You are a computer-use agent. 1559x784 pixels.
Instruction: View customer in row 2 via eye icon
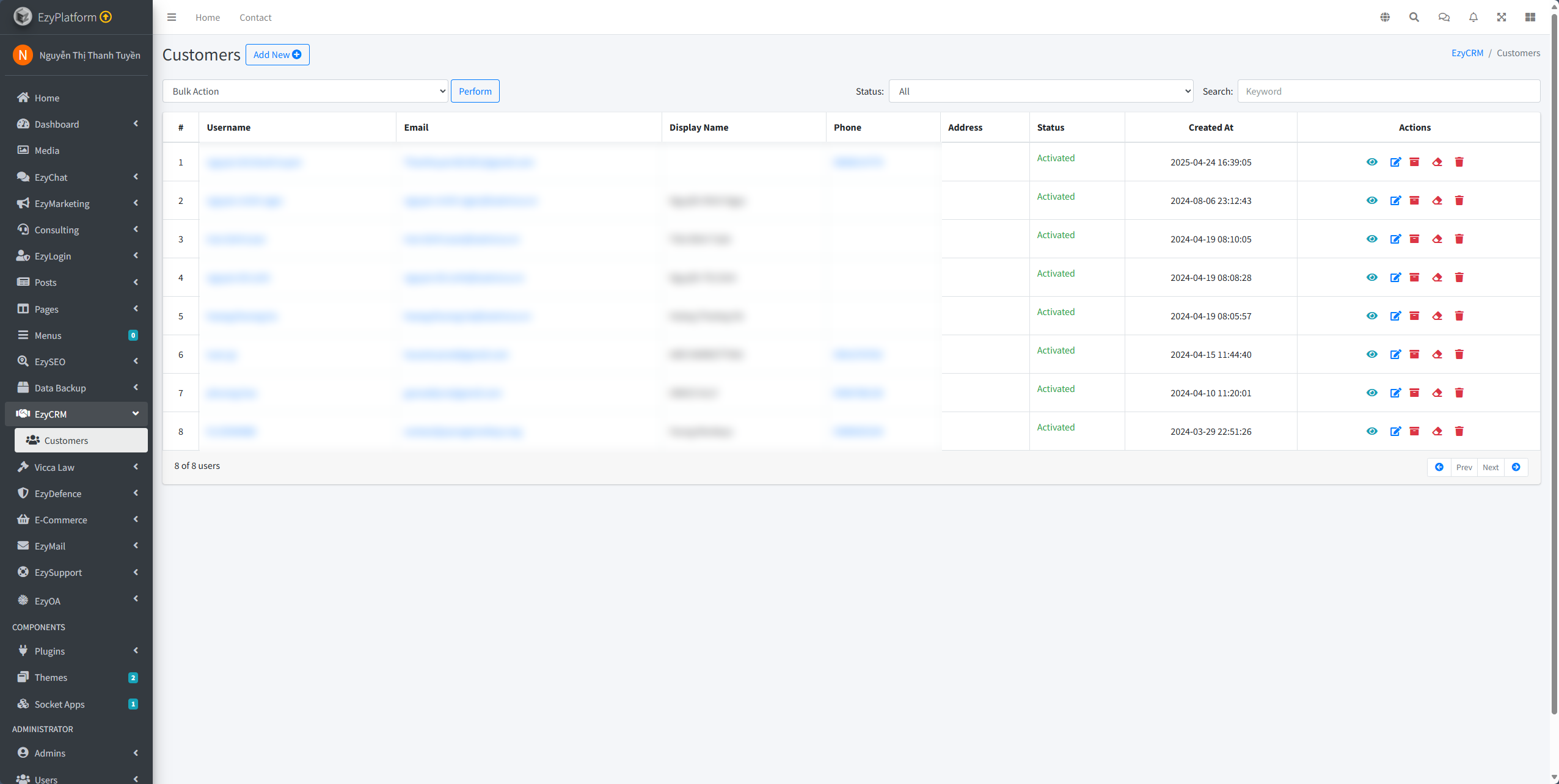(1371, 200)
